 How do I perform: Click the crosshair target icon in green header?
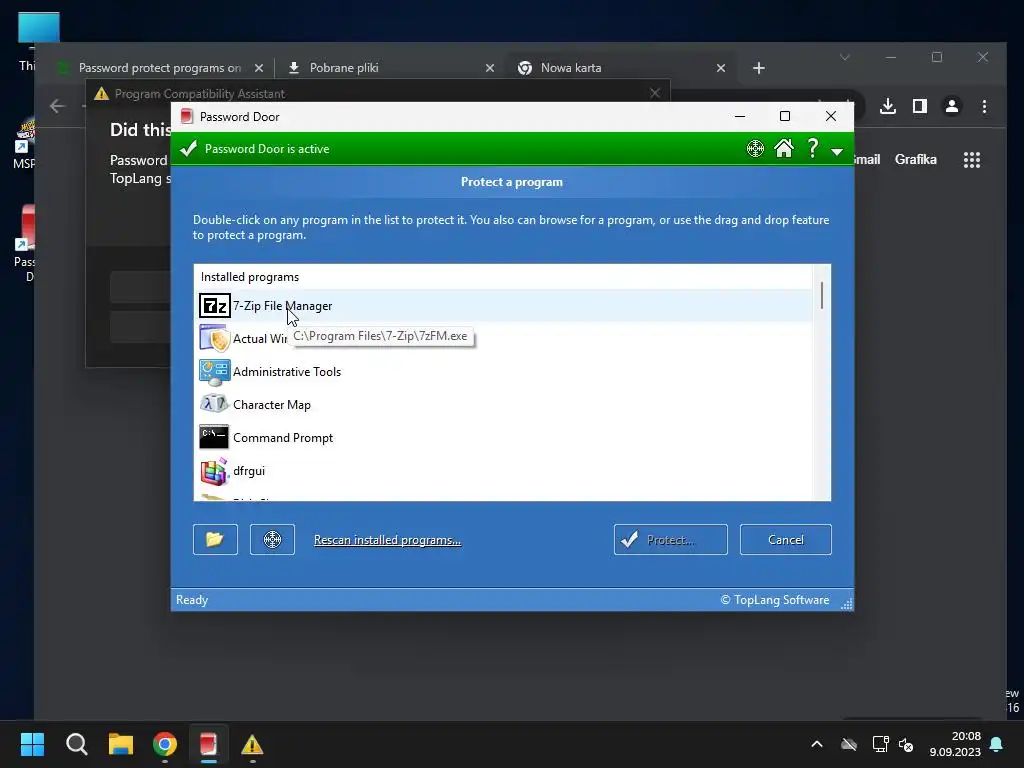pyautogui.click(x=755, y=149)
